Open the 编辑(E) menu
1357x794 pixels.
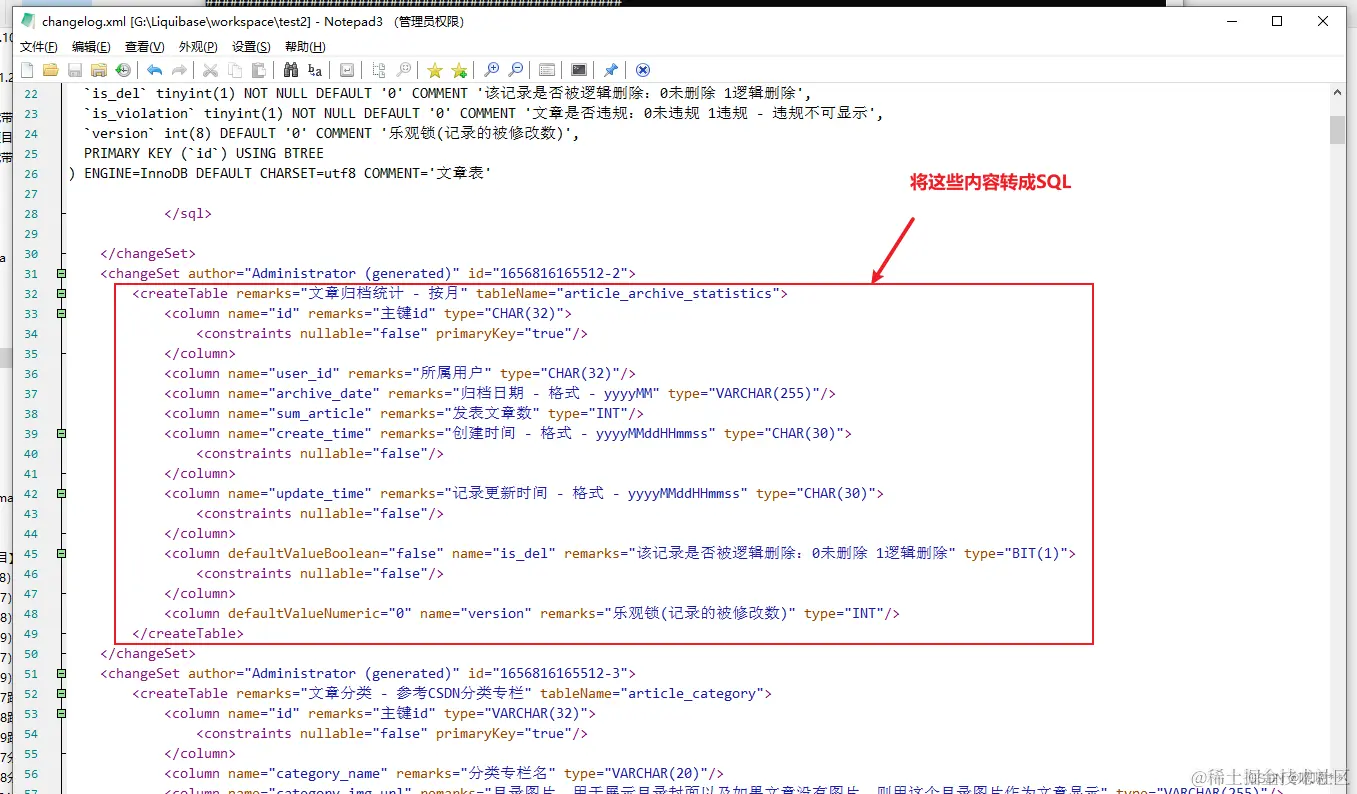coord(91,47)
